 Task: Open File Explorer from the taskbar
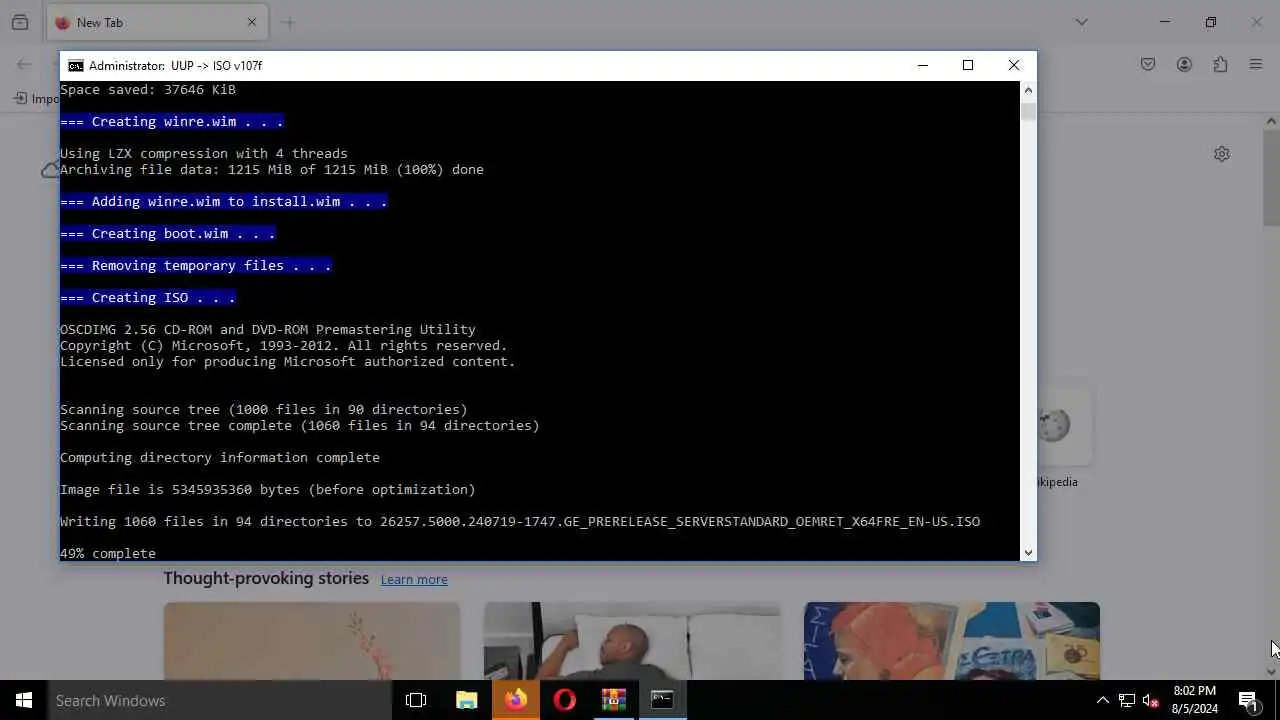coord(466,700)
